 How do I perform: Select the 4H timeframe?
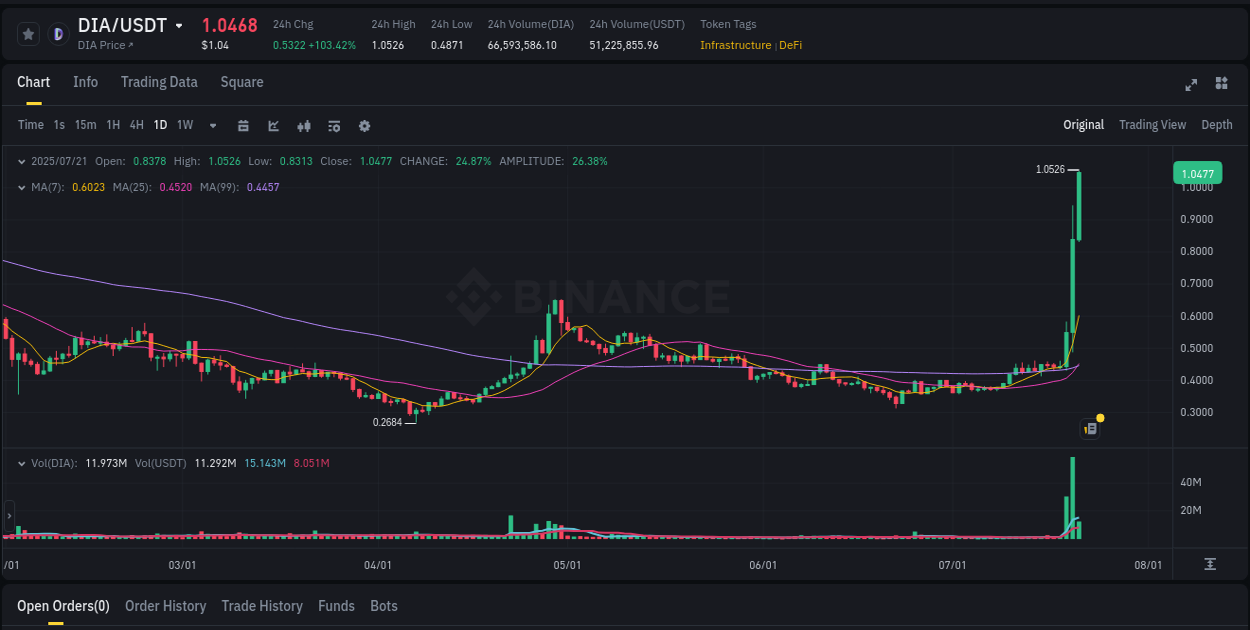pos(136,125)
